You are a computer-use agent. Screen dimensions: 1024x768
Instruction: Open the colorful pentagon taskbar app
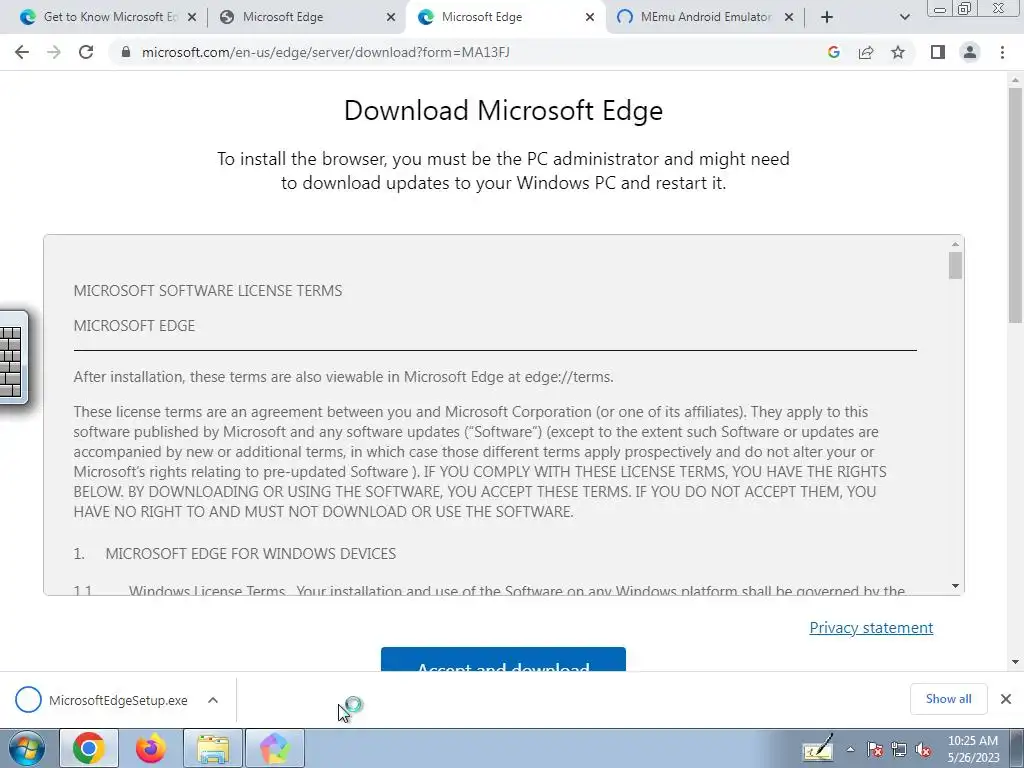tap(275, 748)
